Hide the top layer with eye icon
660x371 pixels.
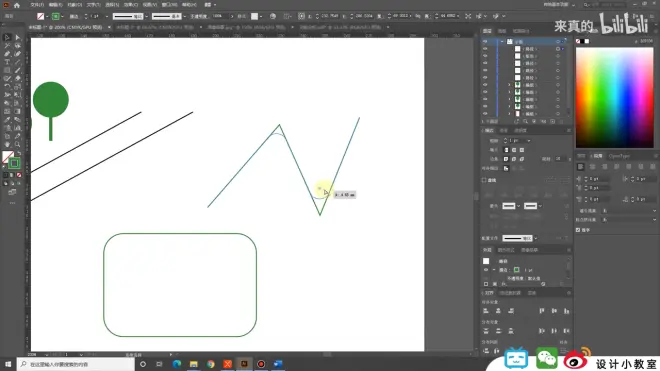(485, 42)
